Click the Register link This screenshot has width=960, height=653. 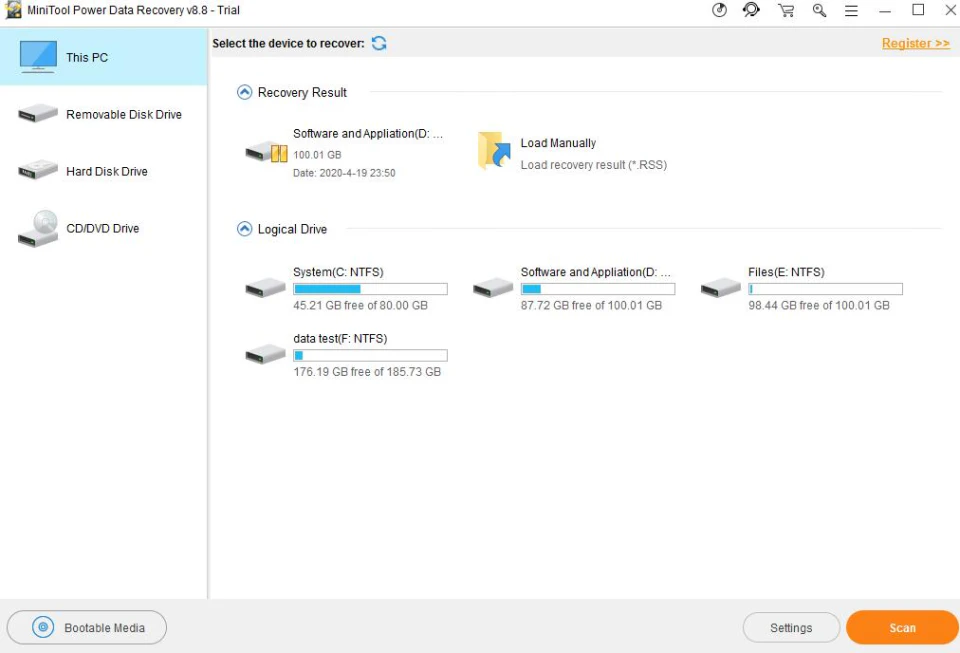[x=915, y=43]
